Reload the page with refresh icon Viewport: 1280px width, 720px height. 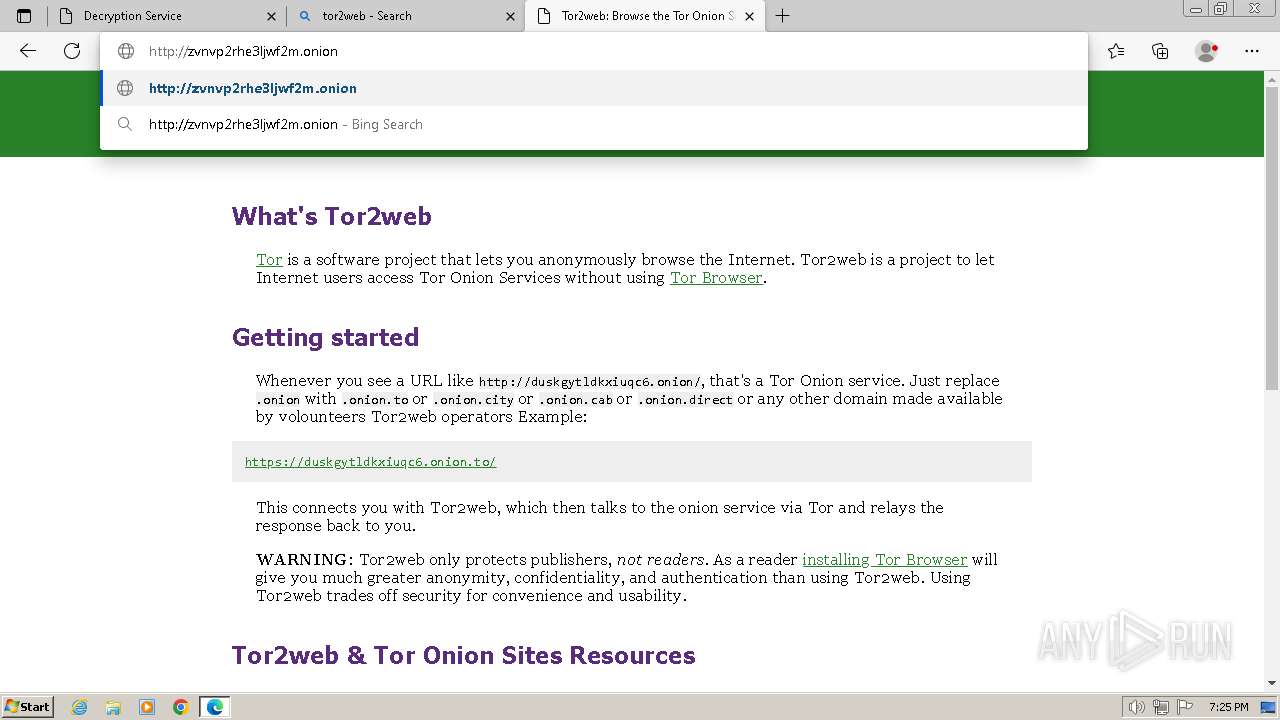tap(72, 51)
